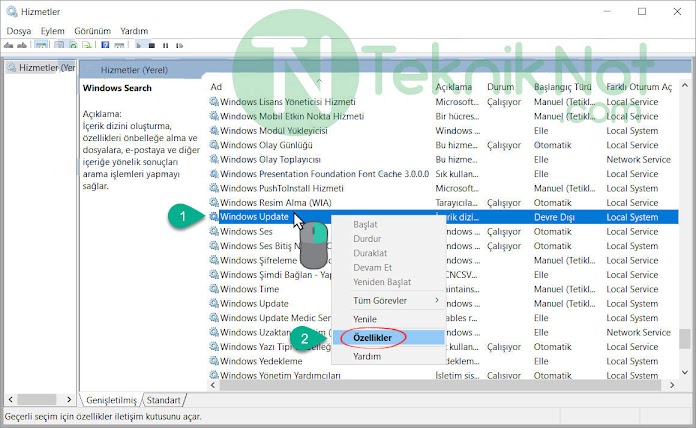The height and width of the screenshot is (428, 696).
Task: Open the Eylem menu
Action: pos(52,31)
